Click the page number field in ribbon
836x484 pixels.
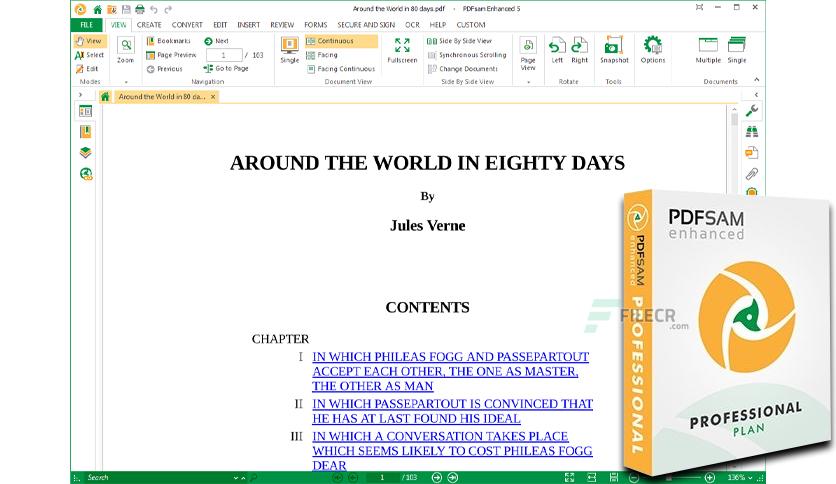click(224, 55)
